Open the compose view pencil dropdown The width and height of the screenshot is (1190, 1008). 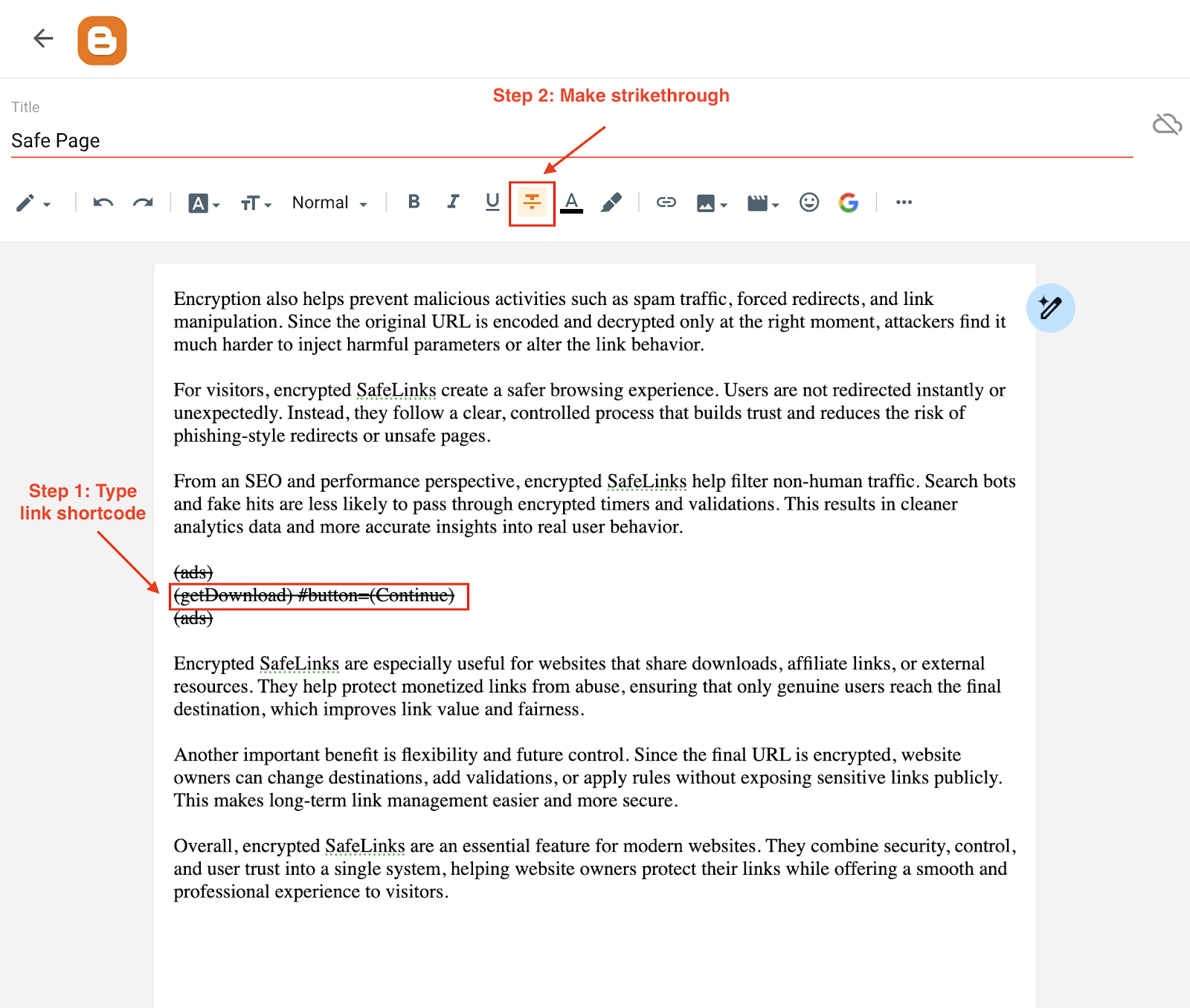(x=33, y=202)
